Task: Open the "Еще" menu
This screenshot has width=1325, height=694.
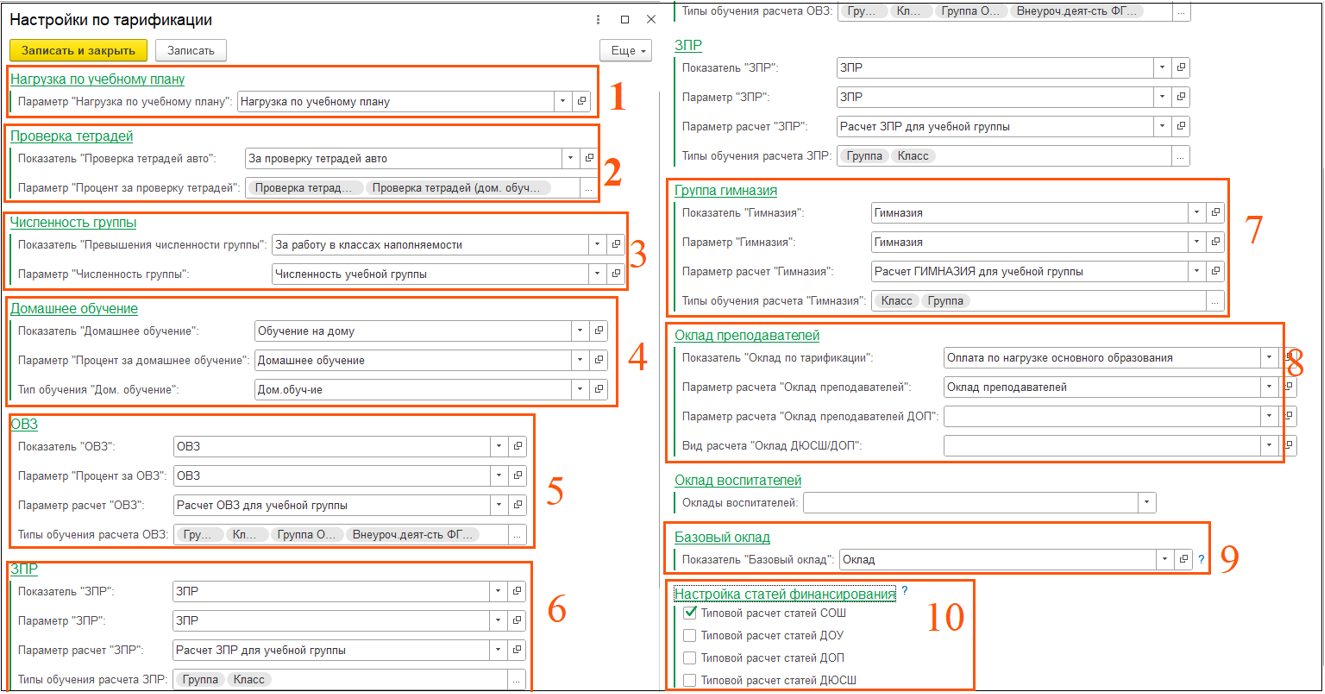Action: 626,50
